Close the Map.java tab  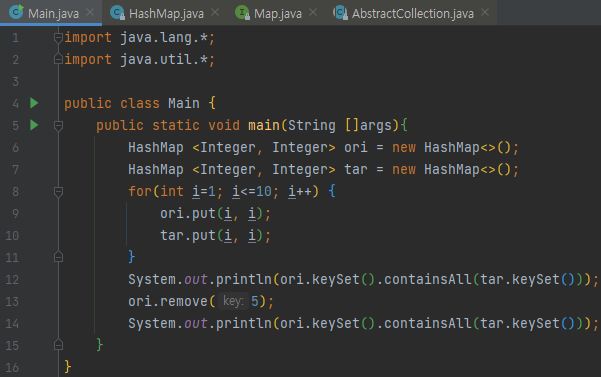(313, 12)
